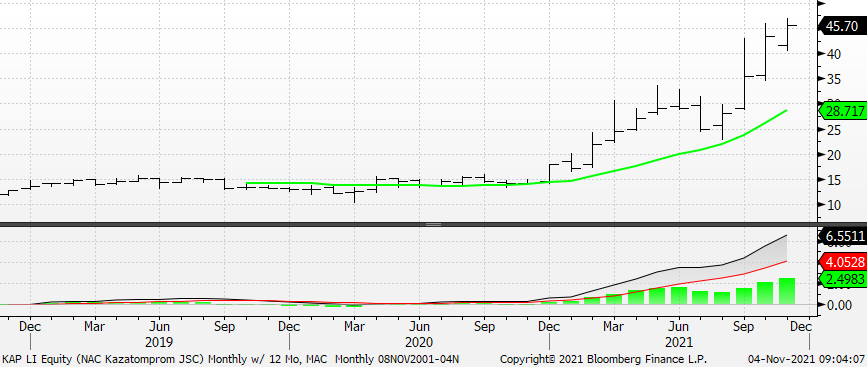This screenshot has height=367, width=867.
Task: Click the 04-Nov-2021 09:04:07 timestamp
Action: [x=807, y=358]
